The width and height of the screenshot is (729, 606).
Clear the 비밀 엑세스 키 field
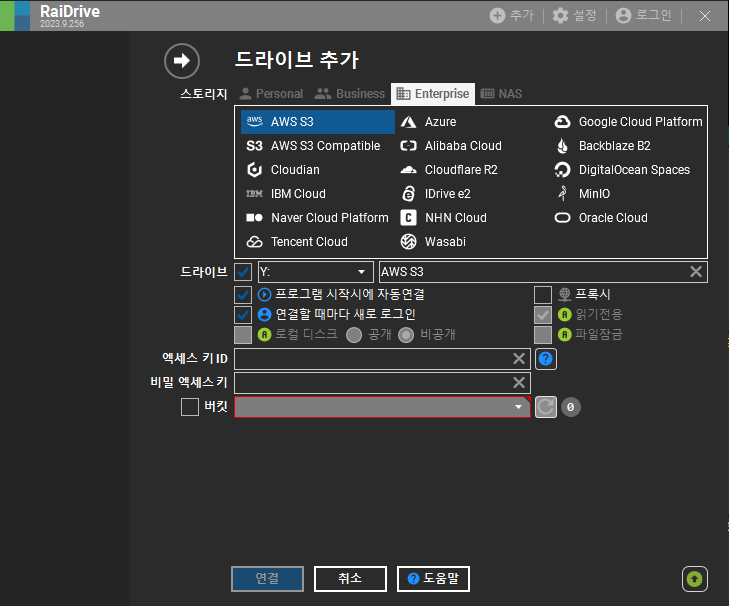coord(519,383)
